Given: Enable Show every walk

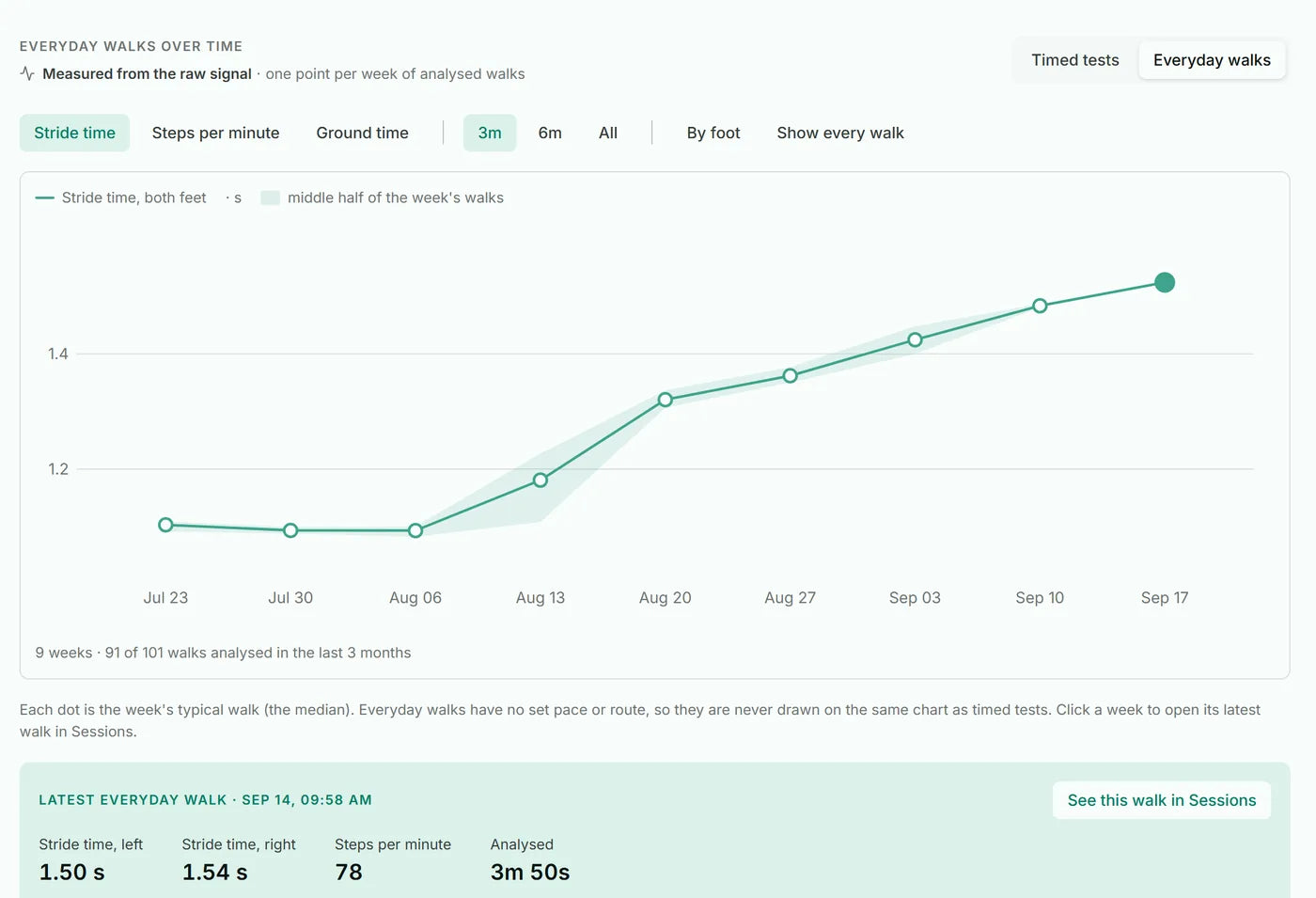Looking at the screenshot, I should click(x=840, y=134).
